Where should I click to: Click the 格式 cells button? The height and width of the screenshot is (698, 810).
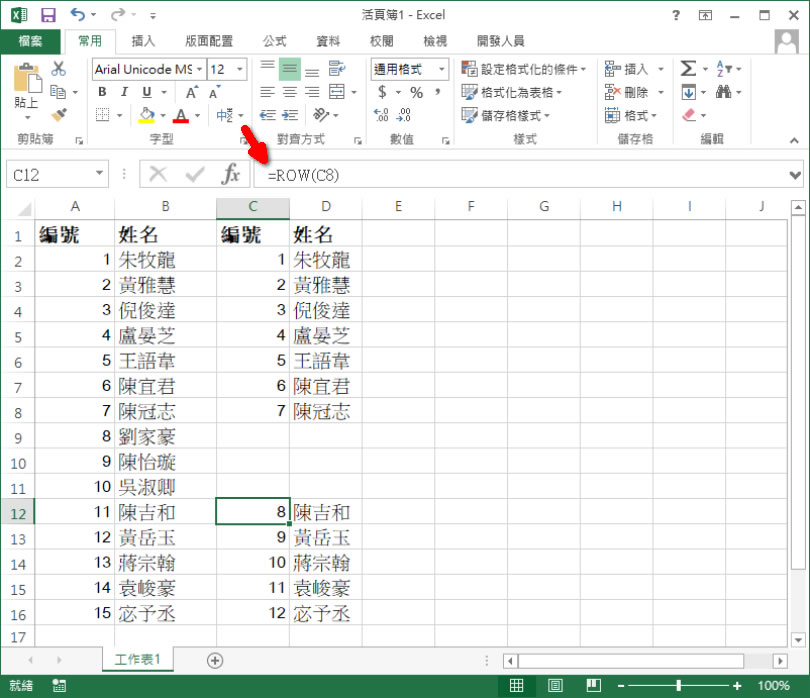631,115
